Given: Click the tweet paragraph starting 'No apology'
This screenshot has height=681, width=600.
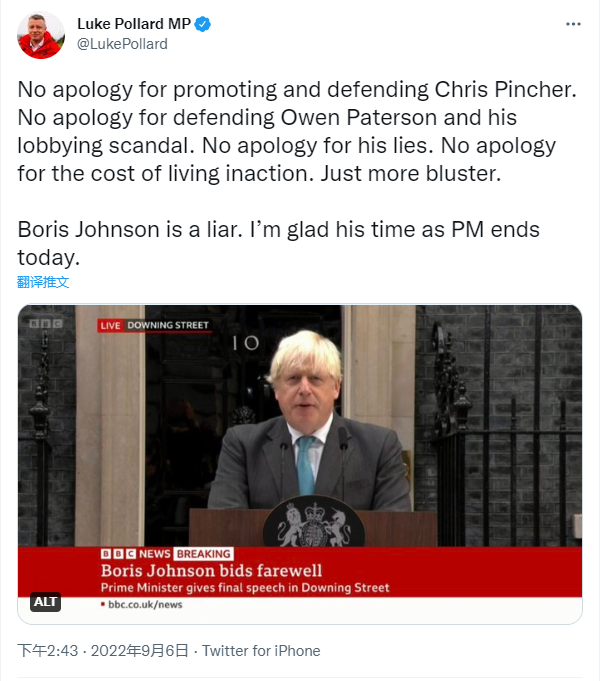Looking at the screenshot, I should 297,131.
